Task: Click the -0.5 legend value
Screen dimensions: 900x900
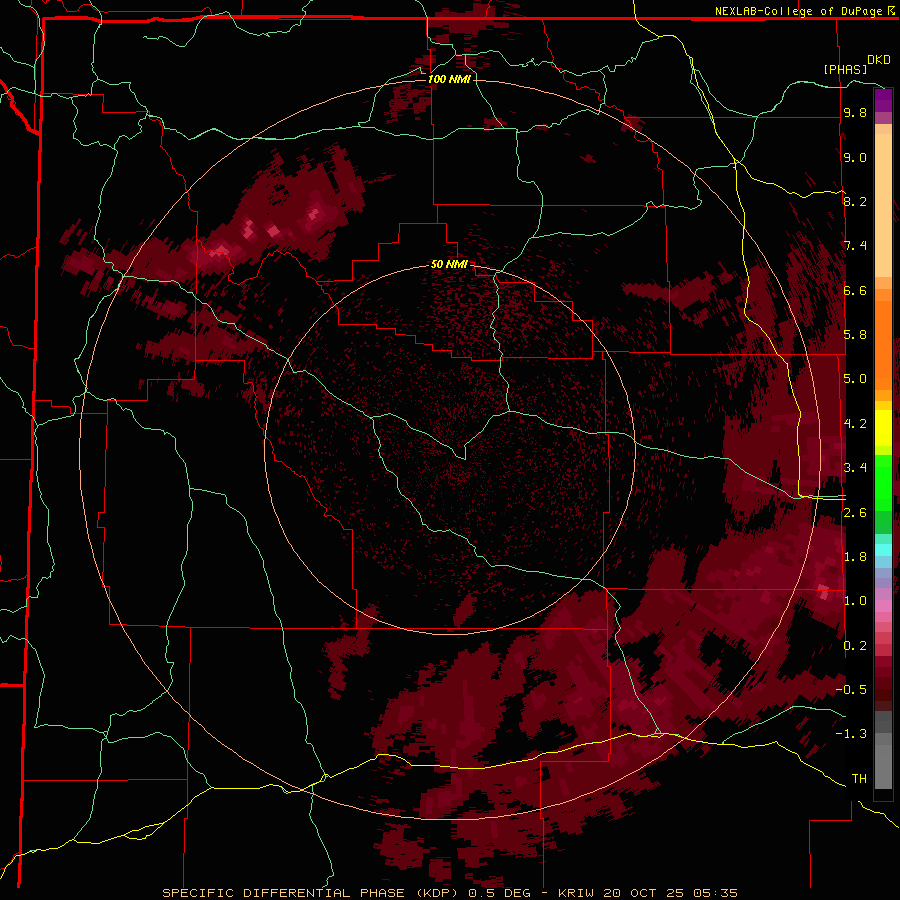Action: tap(851, 690)
